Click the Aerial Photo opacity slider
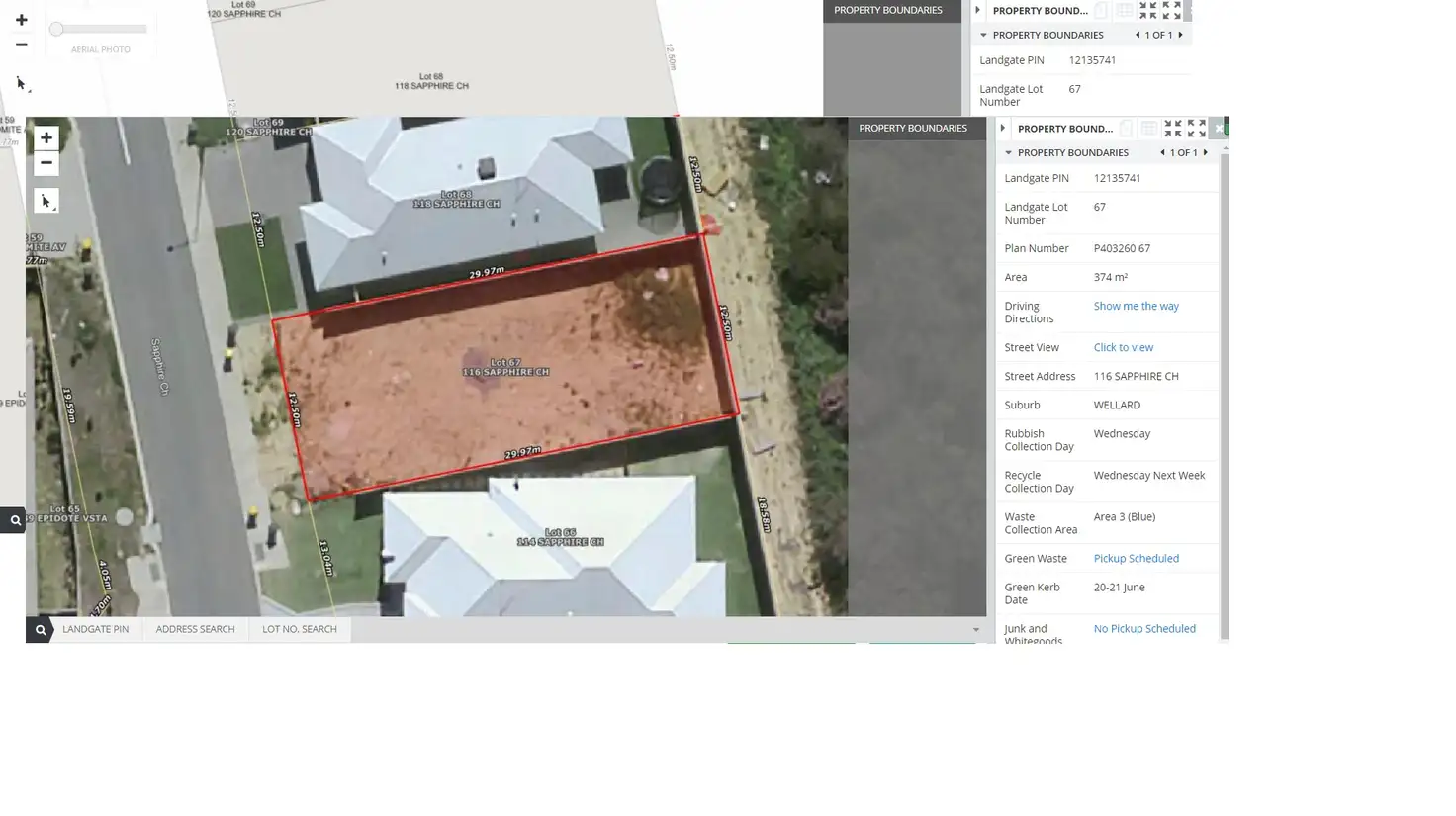 point(99,30)
